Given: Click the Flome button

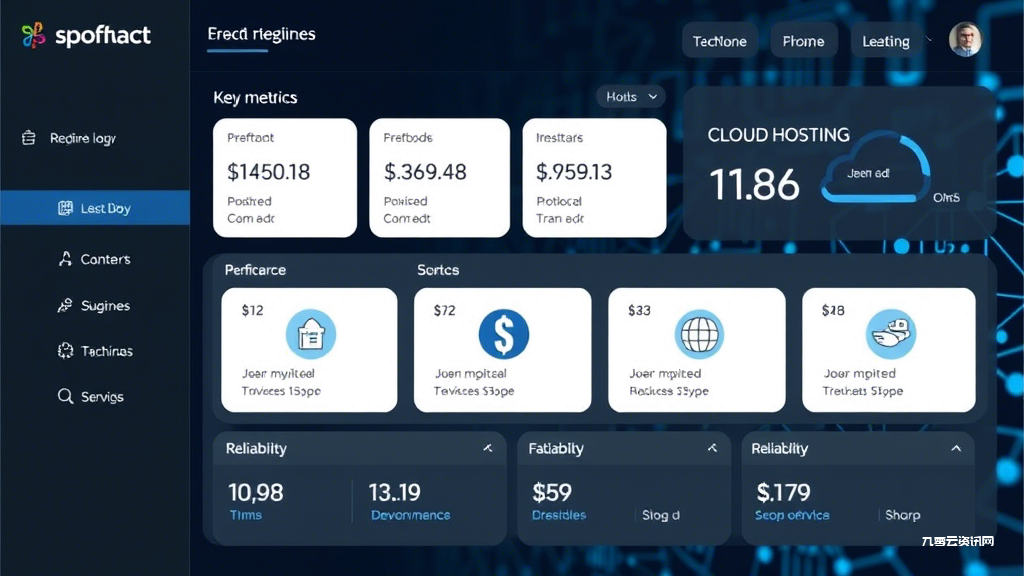Looking at the screenshot, I should click(803, 41).
